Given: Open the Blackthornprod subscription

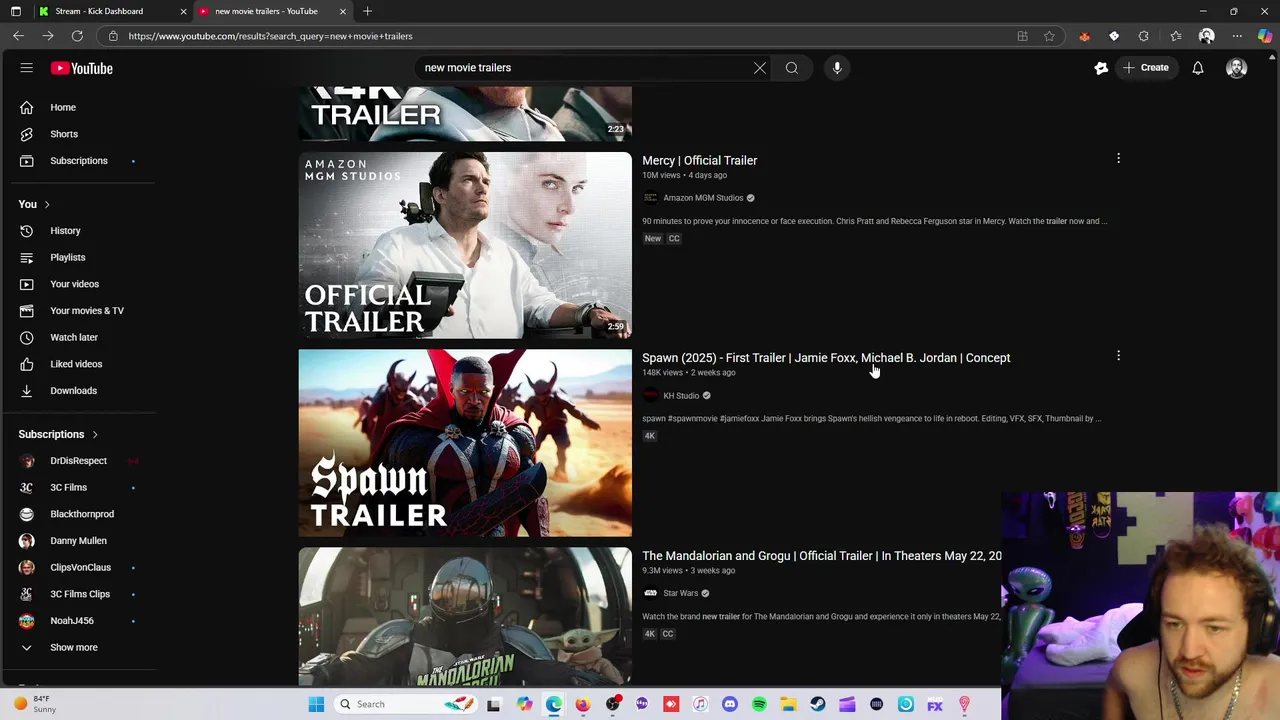Looking at the screenshot, I should (80, 514).
